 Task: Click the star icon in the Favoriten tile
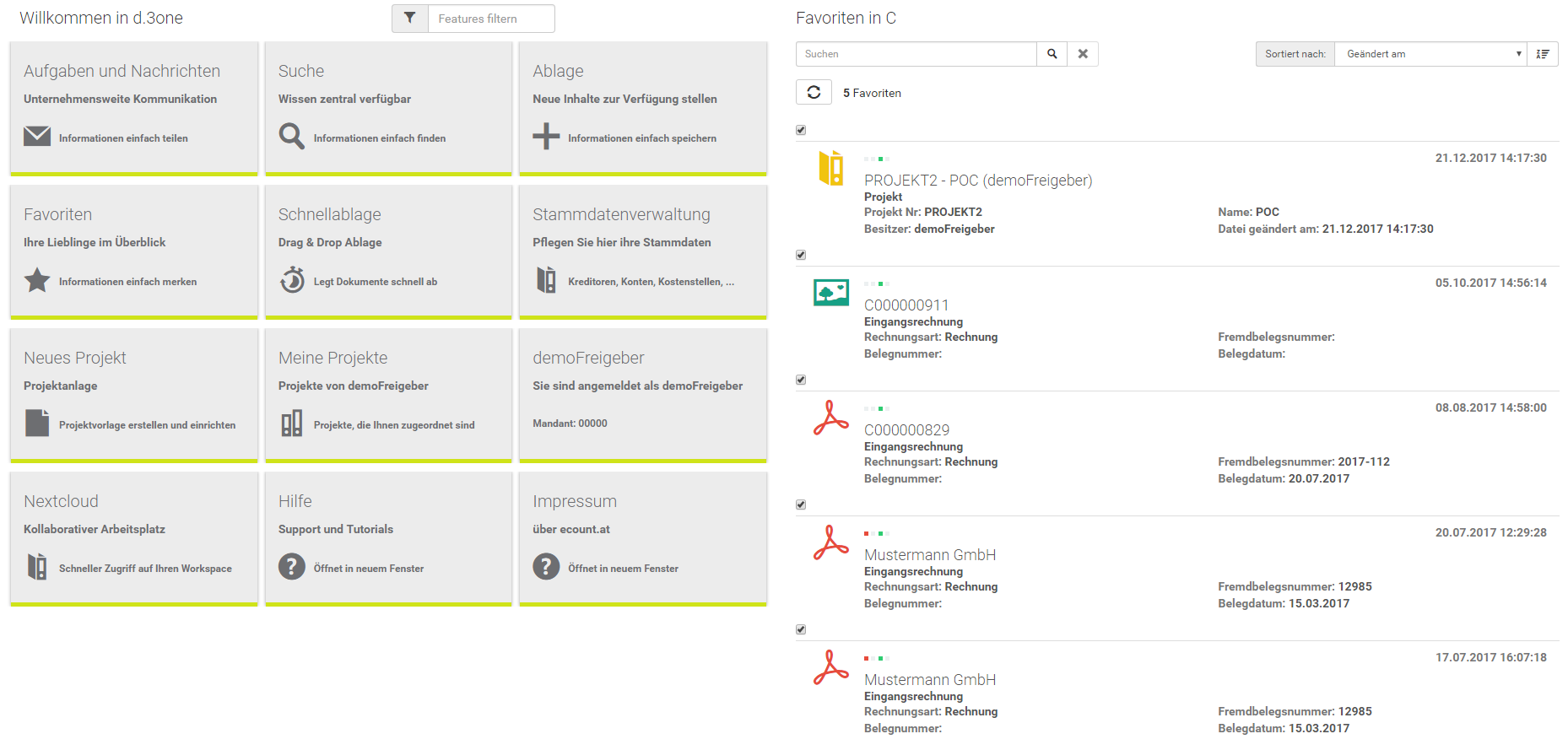pyautogui.click(x=37, y=280)
